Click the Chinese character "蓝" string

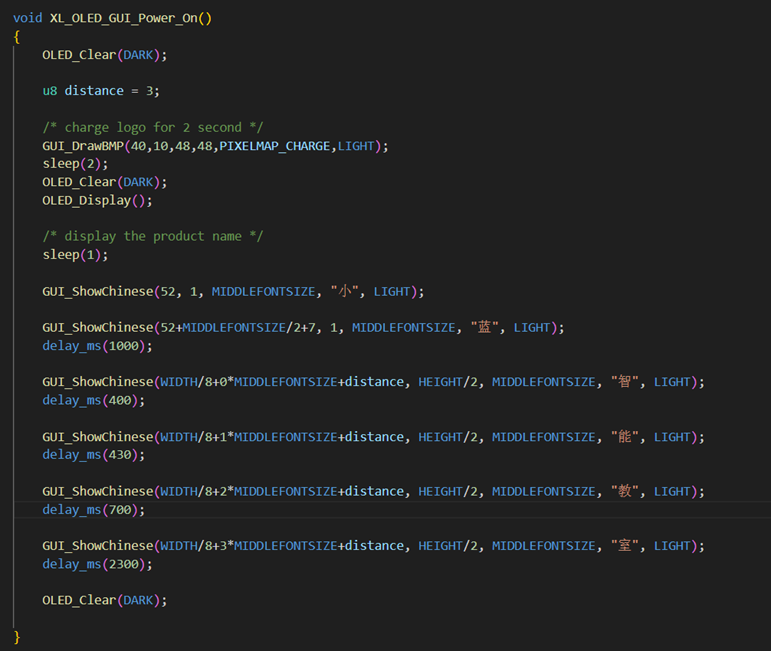pos(485,327)
